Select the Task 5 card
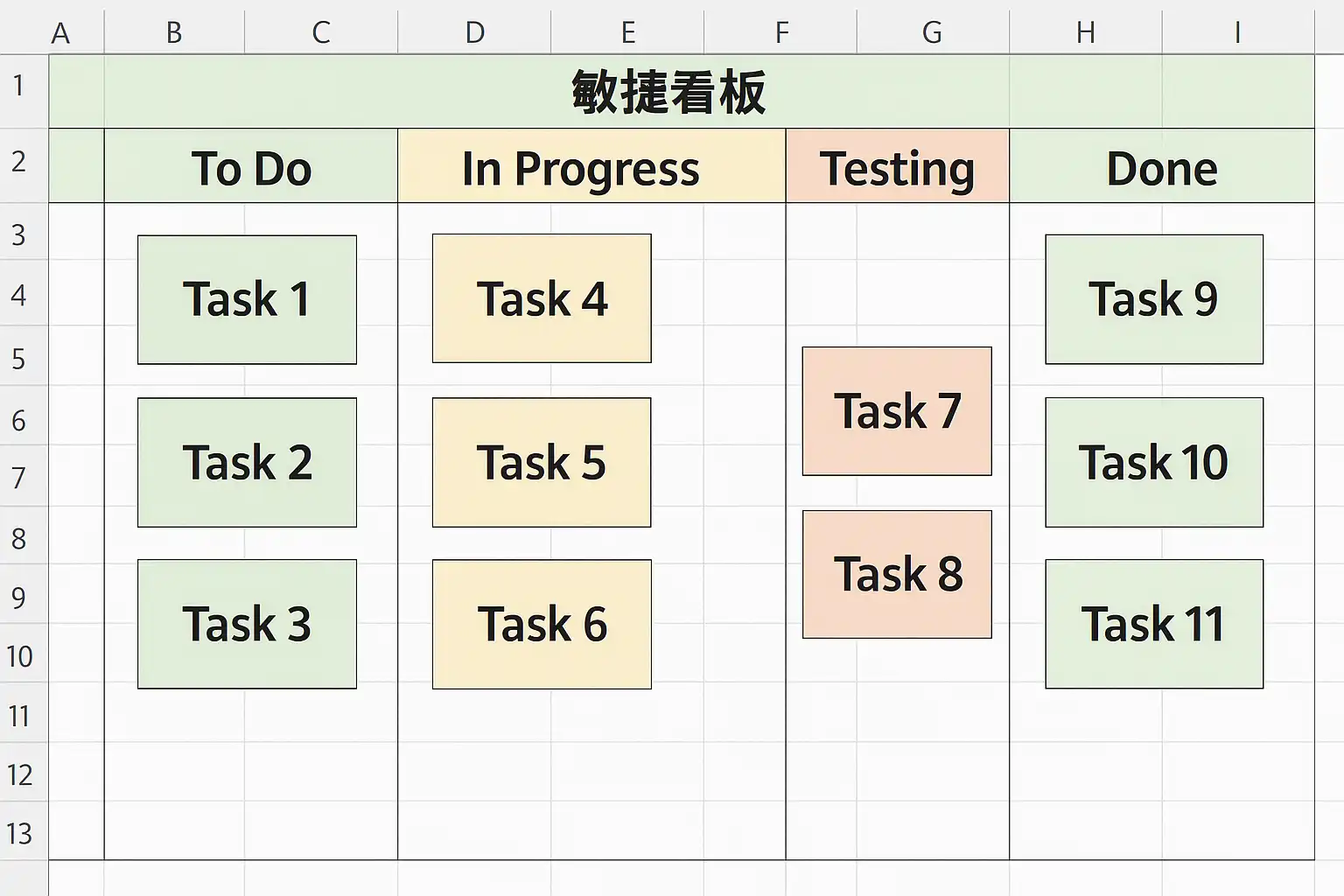 tap(542, 462)
